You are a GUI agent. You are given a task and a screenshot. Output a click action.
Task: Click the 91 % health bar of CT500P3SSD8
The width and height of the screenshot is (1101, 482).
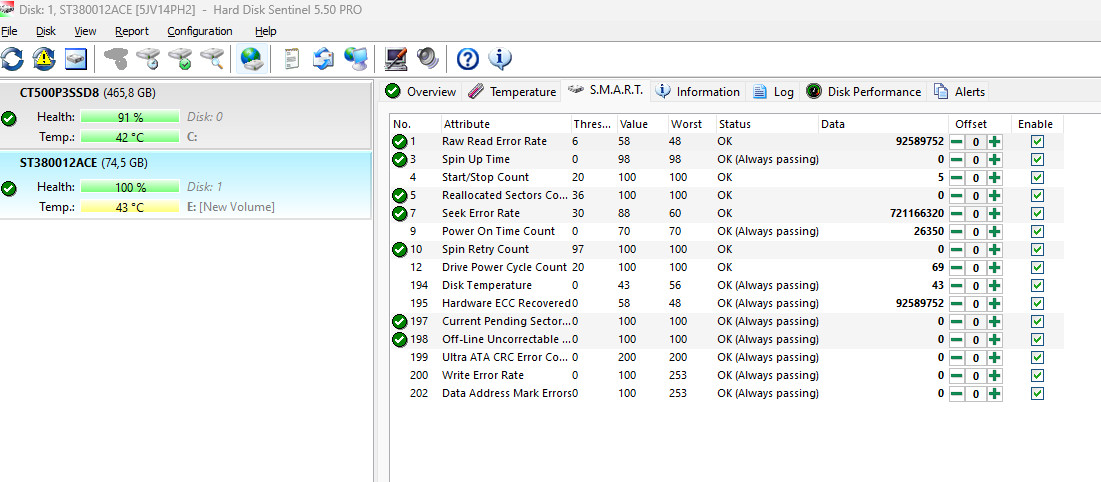(130, 117)
